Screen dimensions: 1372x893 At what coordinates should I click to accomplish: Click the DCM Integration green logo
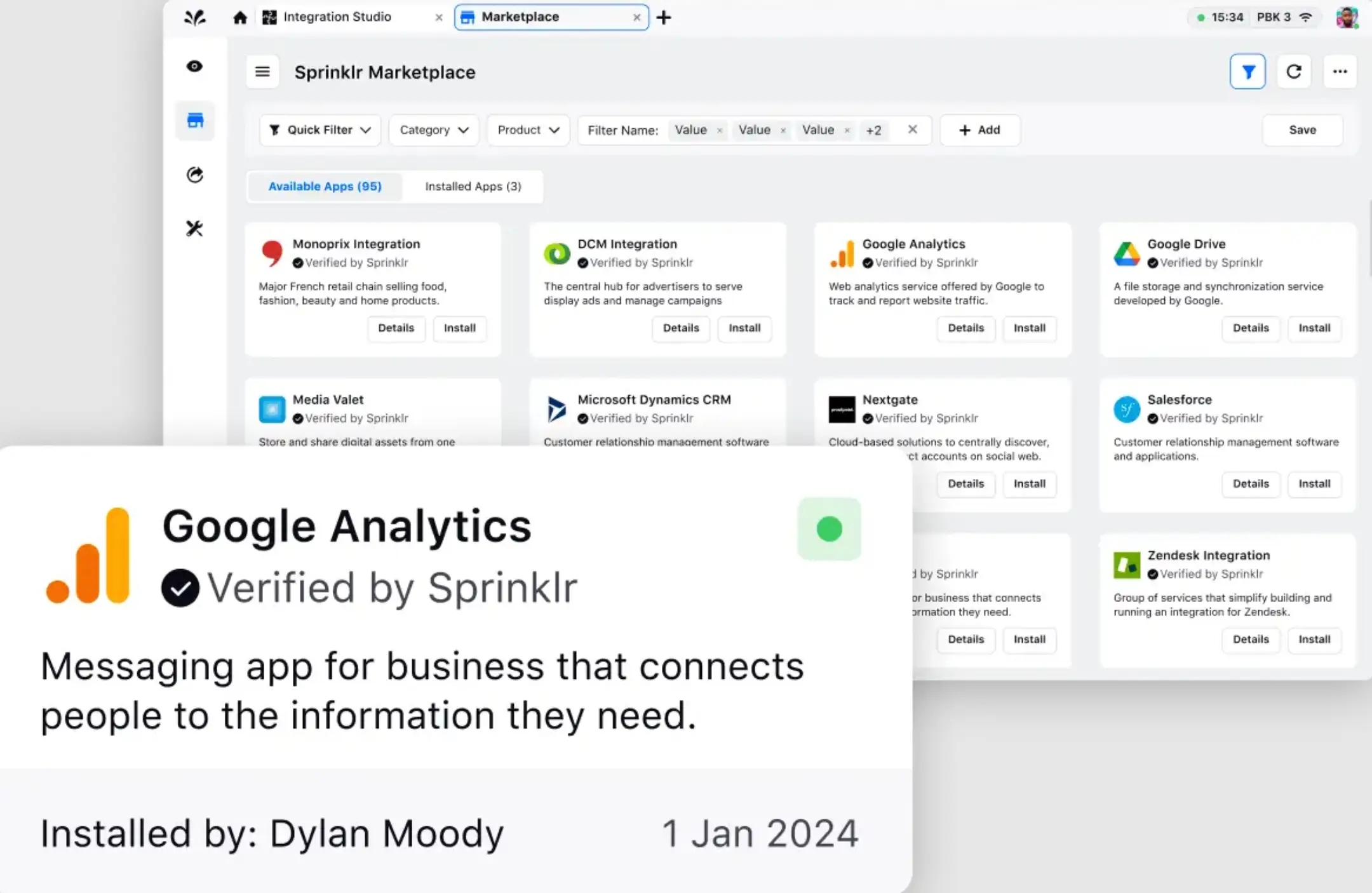tap(557, 254)
